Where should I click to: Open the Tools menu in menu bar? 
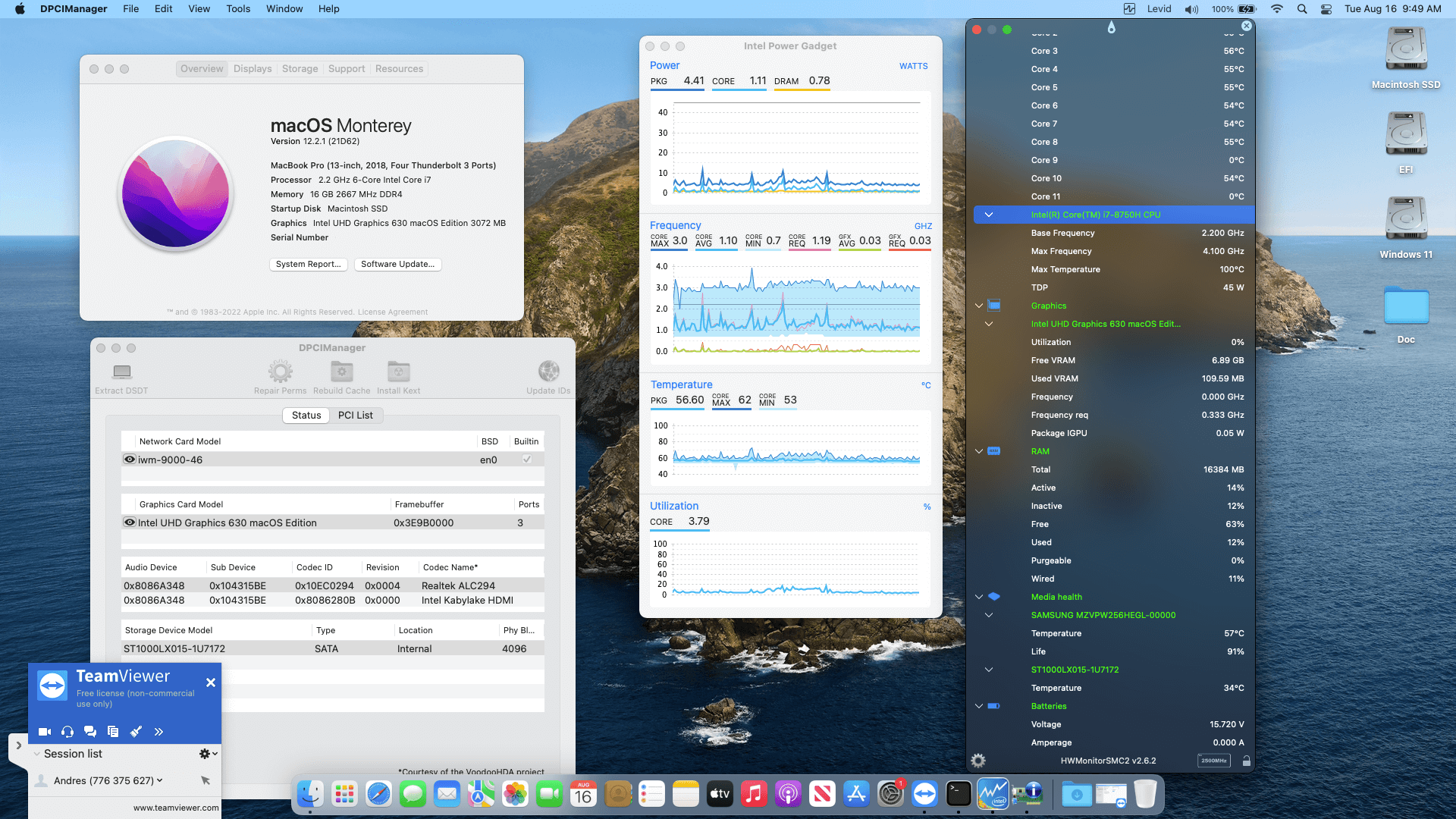tap(237, 9)
